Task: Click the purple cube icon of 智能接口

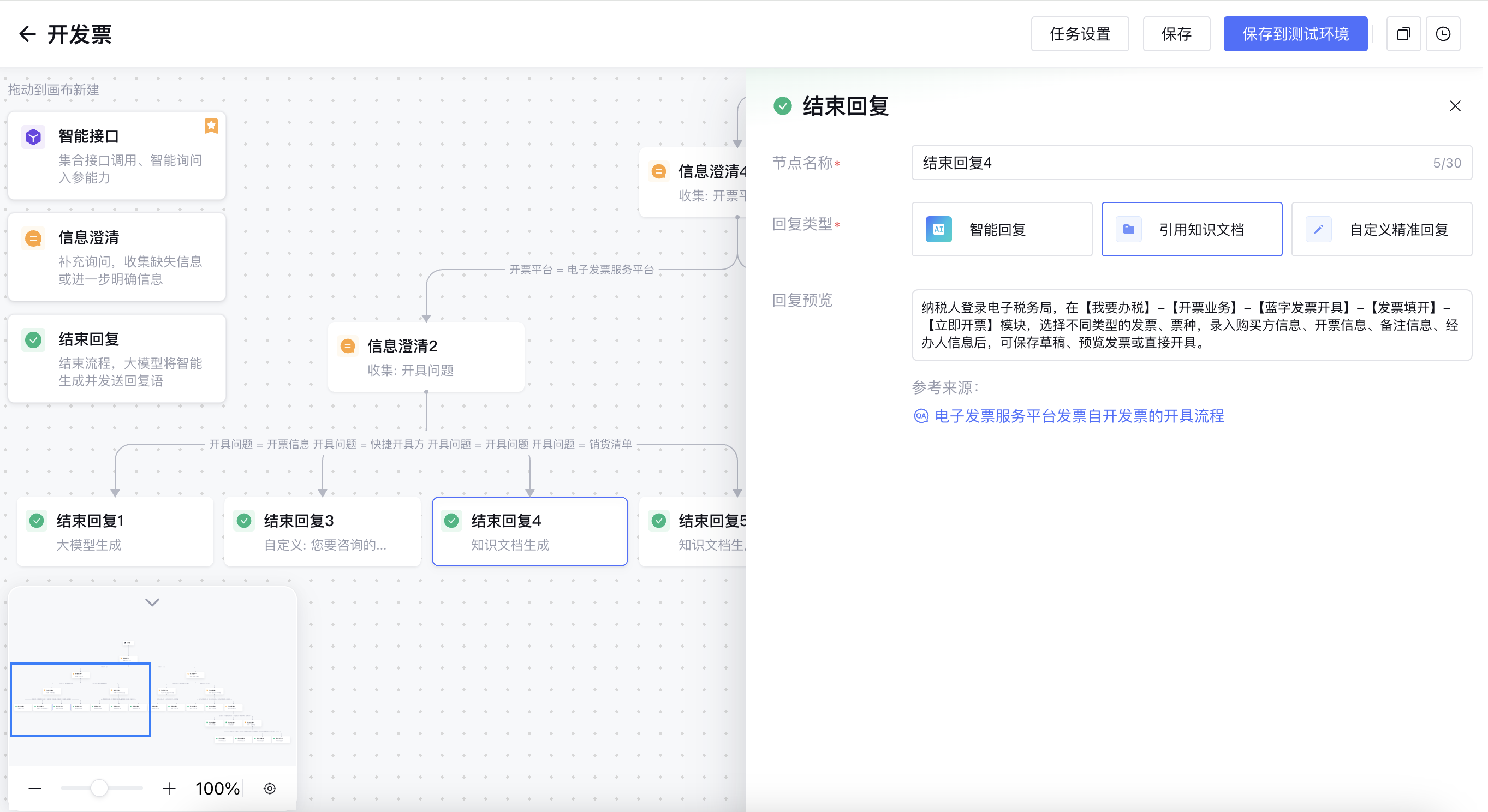Action: 33,137
